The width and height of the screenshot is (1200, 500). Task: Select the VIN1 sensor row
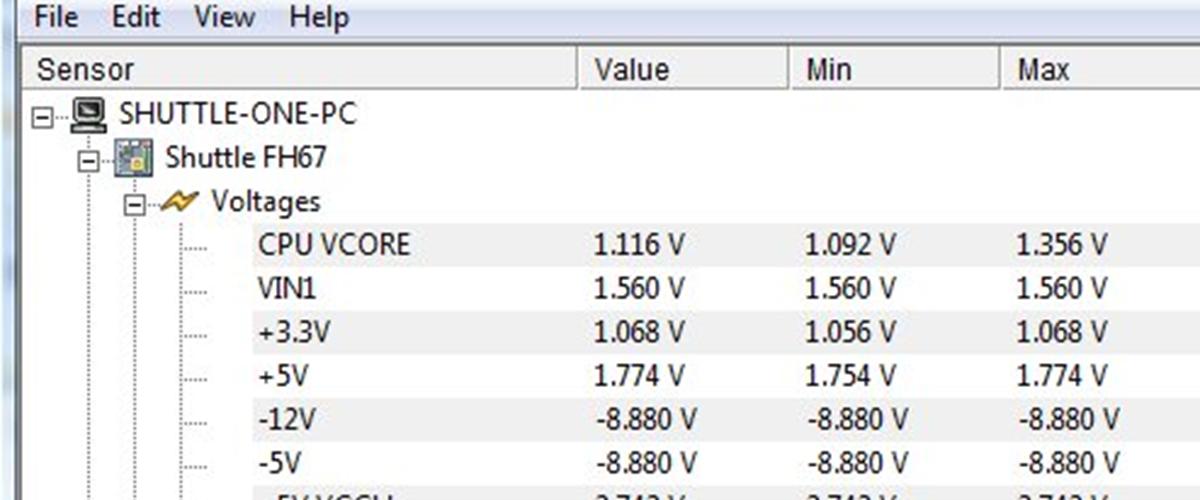pyautogui.click(x=288, y=289)
